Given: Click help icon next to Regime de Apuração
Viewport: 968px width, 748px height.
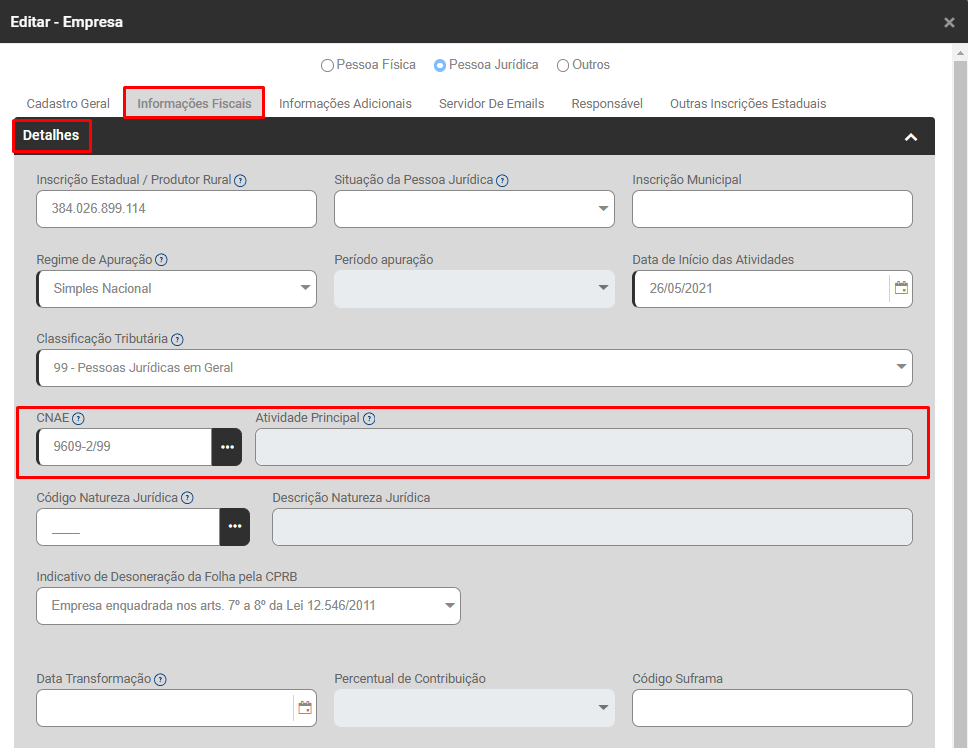Looking at the screenshot, I should pos(161,260).
